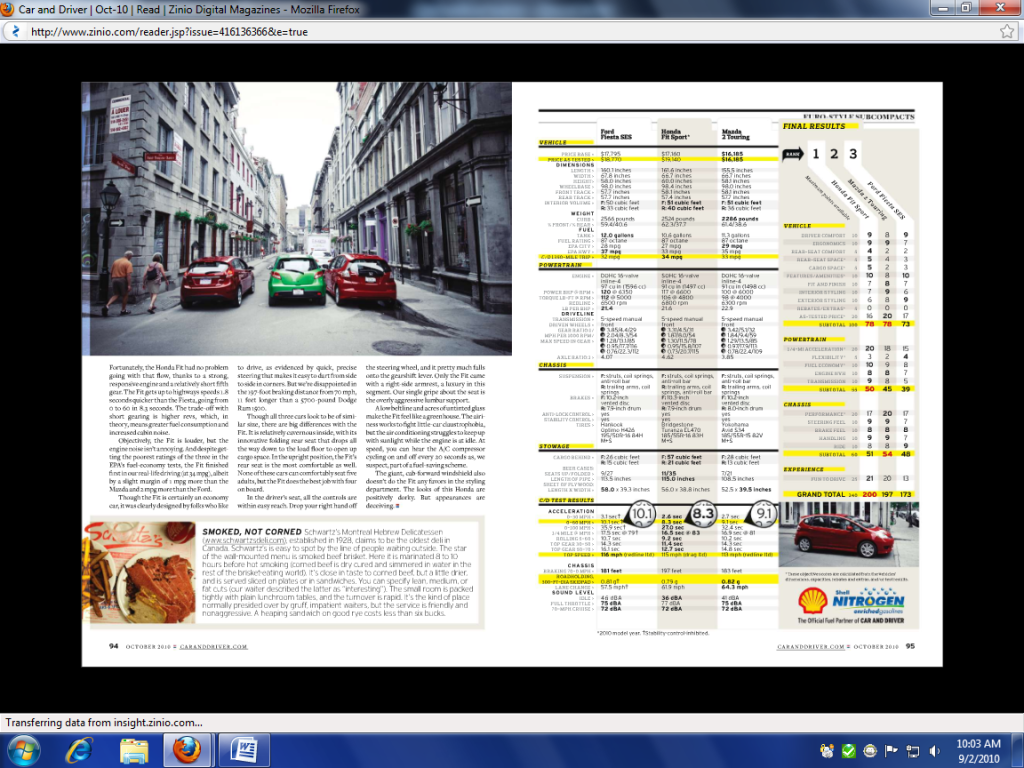Click rank number 3 in final results
This screenshot has width=1024, height=768.
coord(853,154)
